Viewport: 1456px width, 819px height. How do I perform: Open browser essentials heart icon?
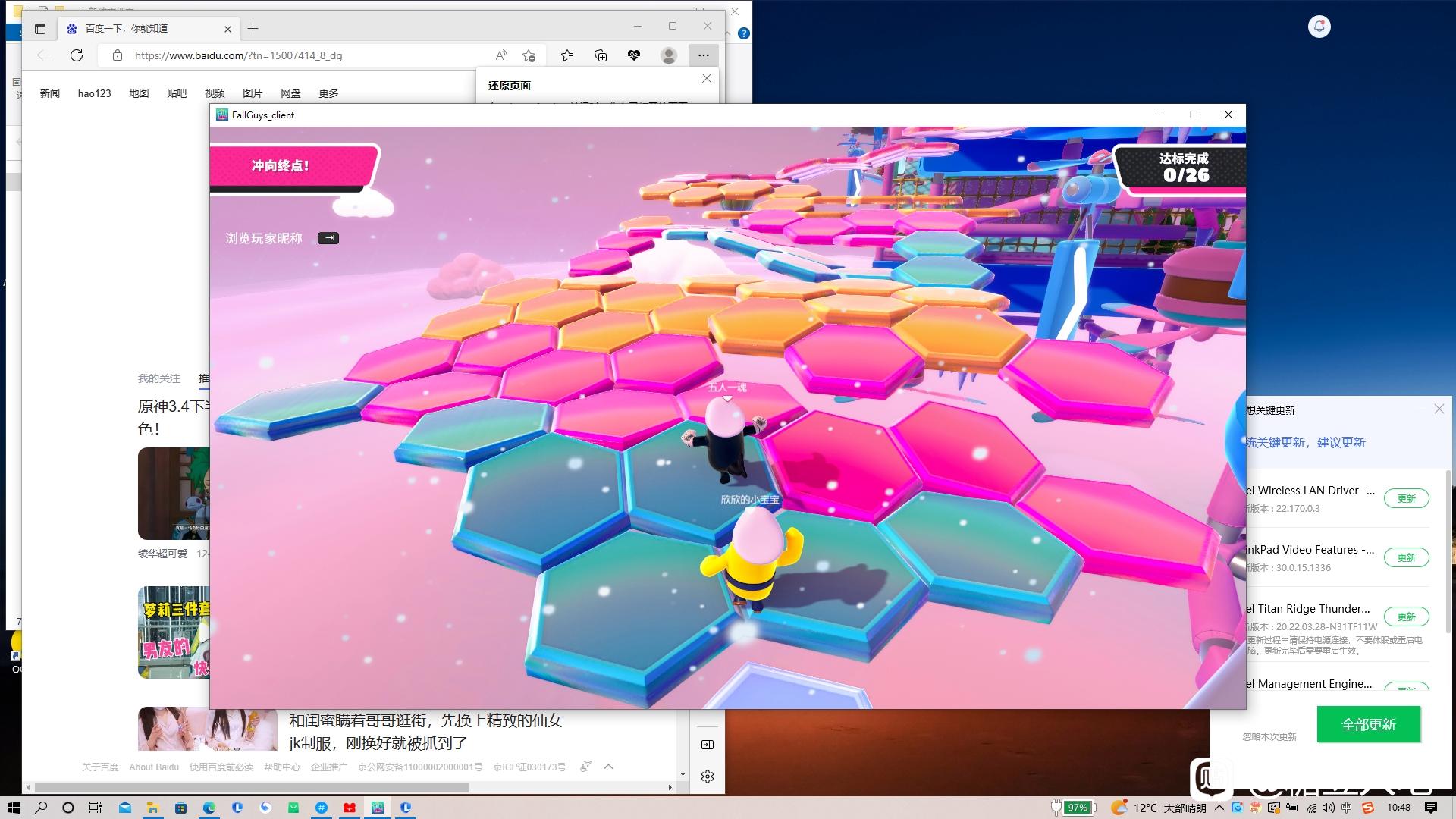[x=634, y=55]
